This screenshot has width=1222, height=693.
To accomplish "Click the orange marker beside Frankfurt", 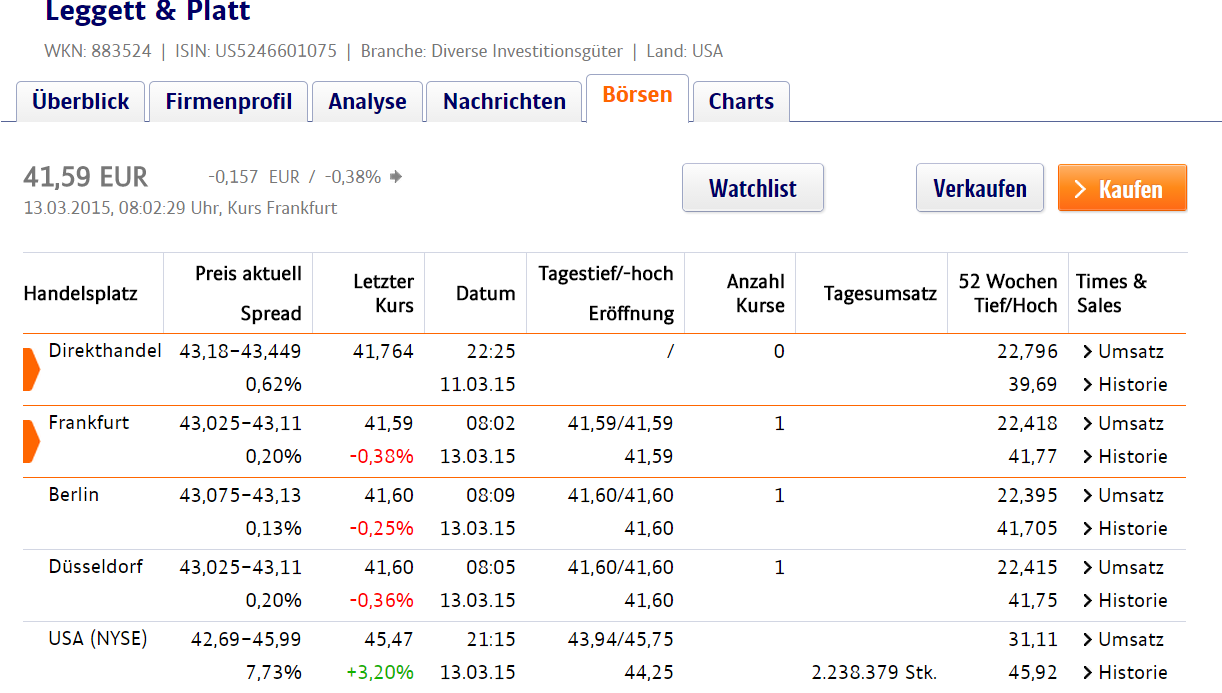I will (x=30, y=440).
